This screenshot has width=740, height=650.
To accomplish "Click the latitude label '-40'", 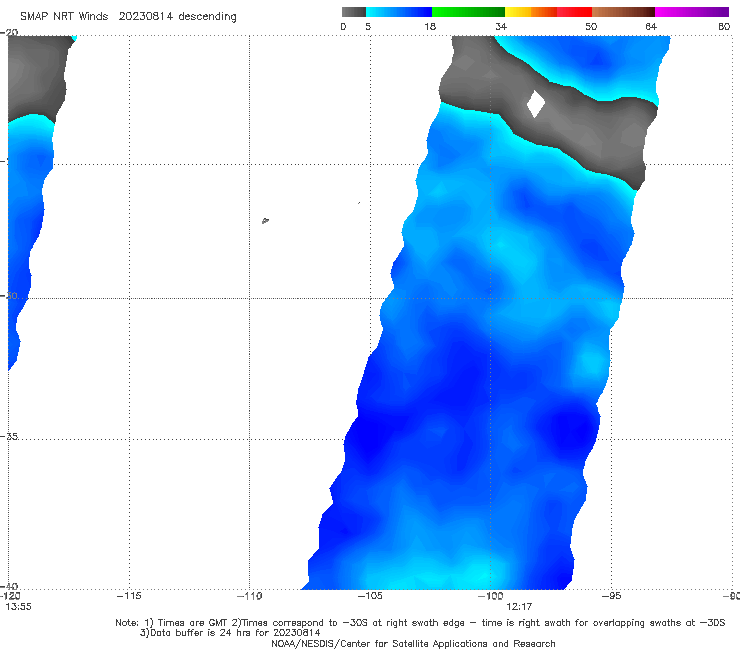I will (x=9, y=587).
